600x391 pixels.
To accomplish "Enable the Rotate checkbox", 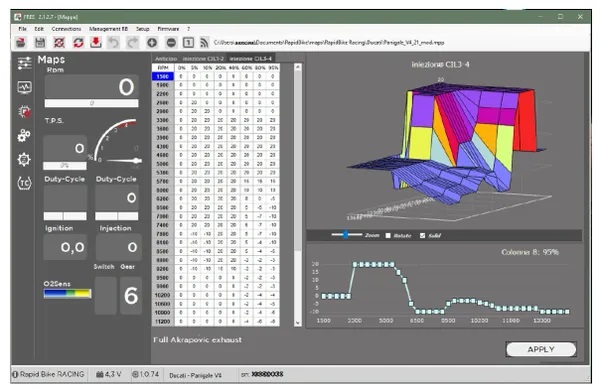I will tap(388, 236).
